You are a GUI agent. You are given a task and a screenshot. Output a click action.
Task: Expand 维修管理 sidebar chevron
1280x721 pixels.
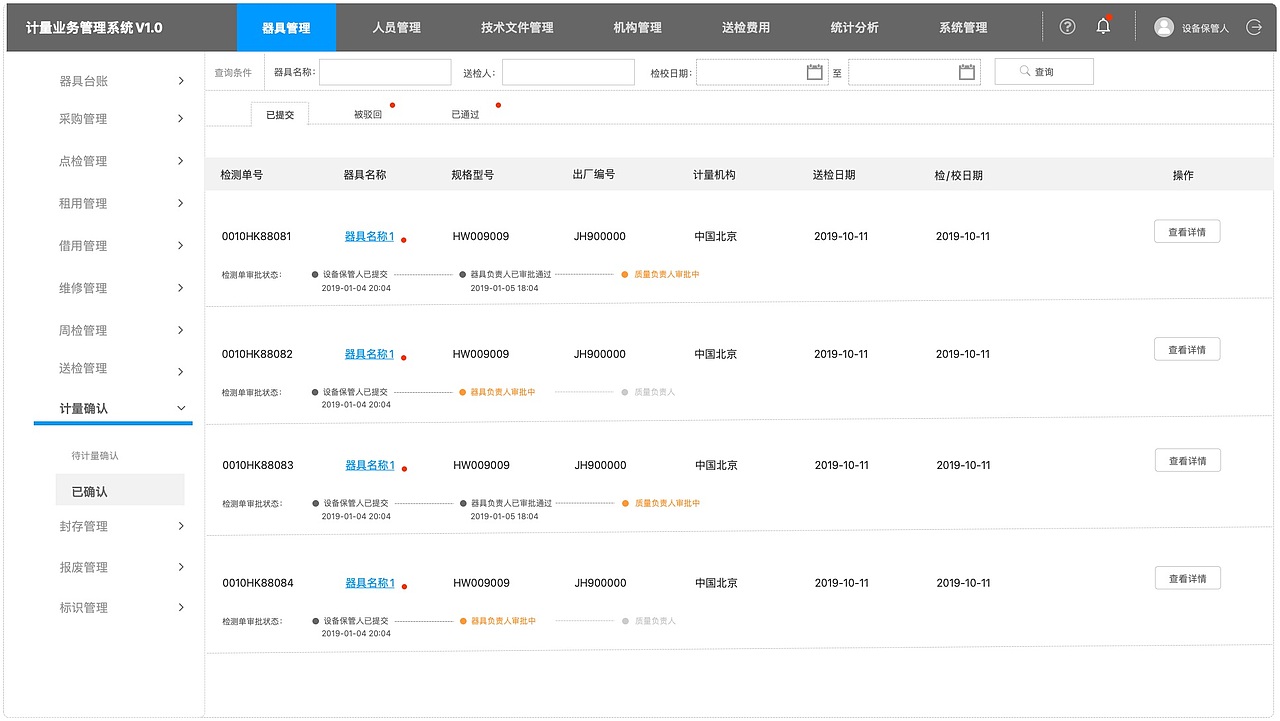click(x=181, y=288)
